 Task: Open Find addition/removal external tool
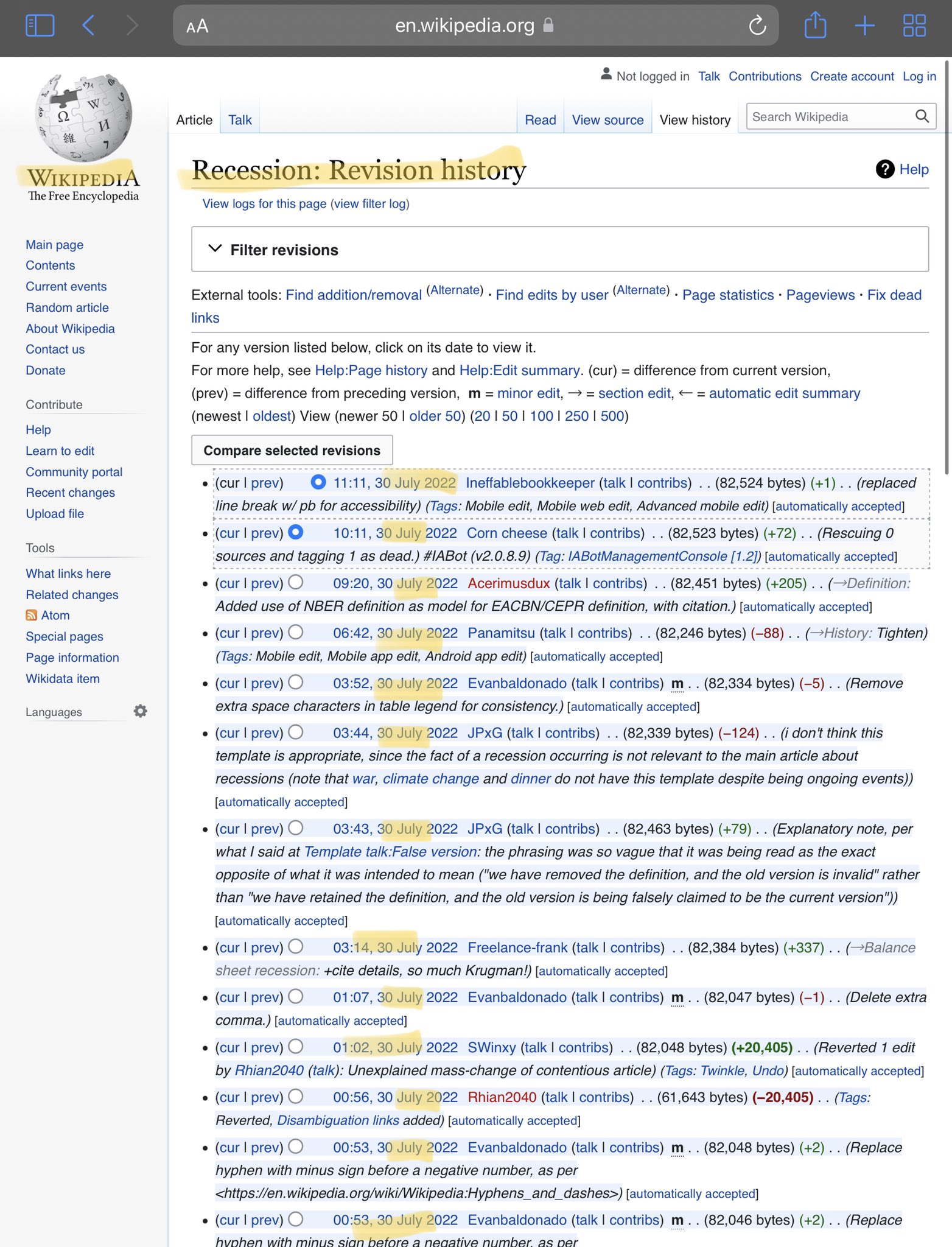[x=354, y=295]
